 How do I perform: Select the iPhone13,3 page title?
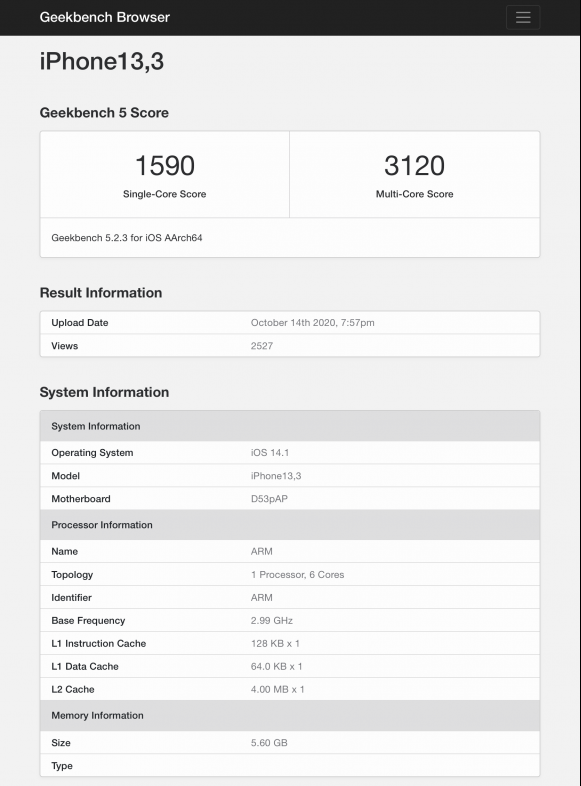tap(102, 61)
